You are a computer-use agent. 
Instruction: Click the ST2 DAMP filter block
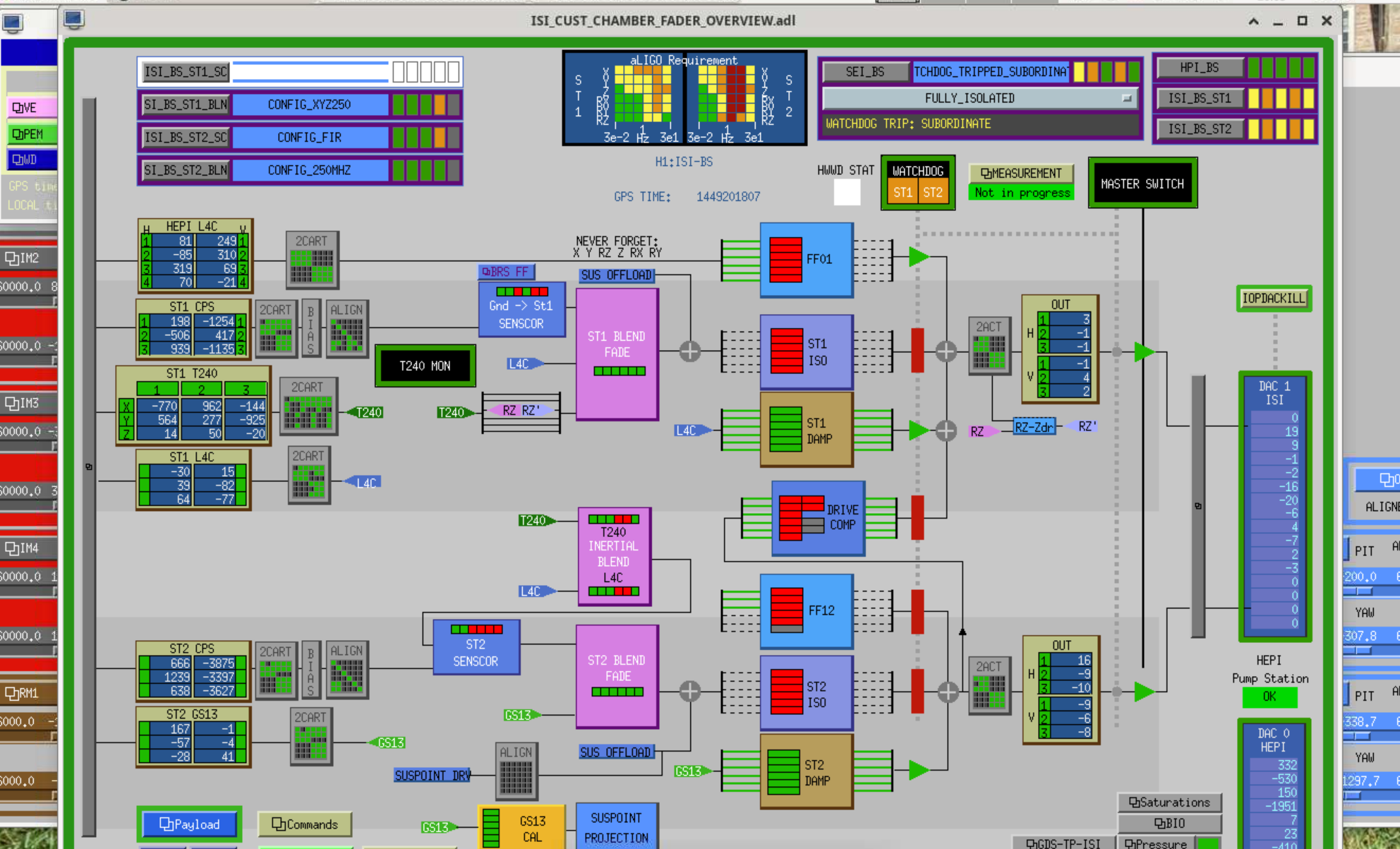click(x=806, y=772)
